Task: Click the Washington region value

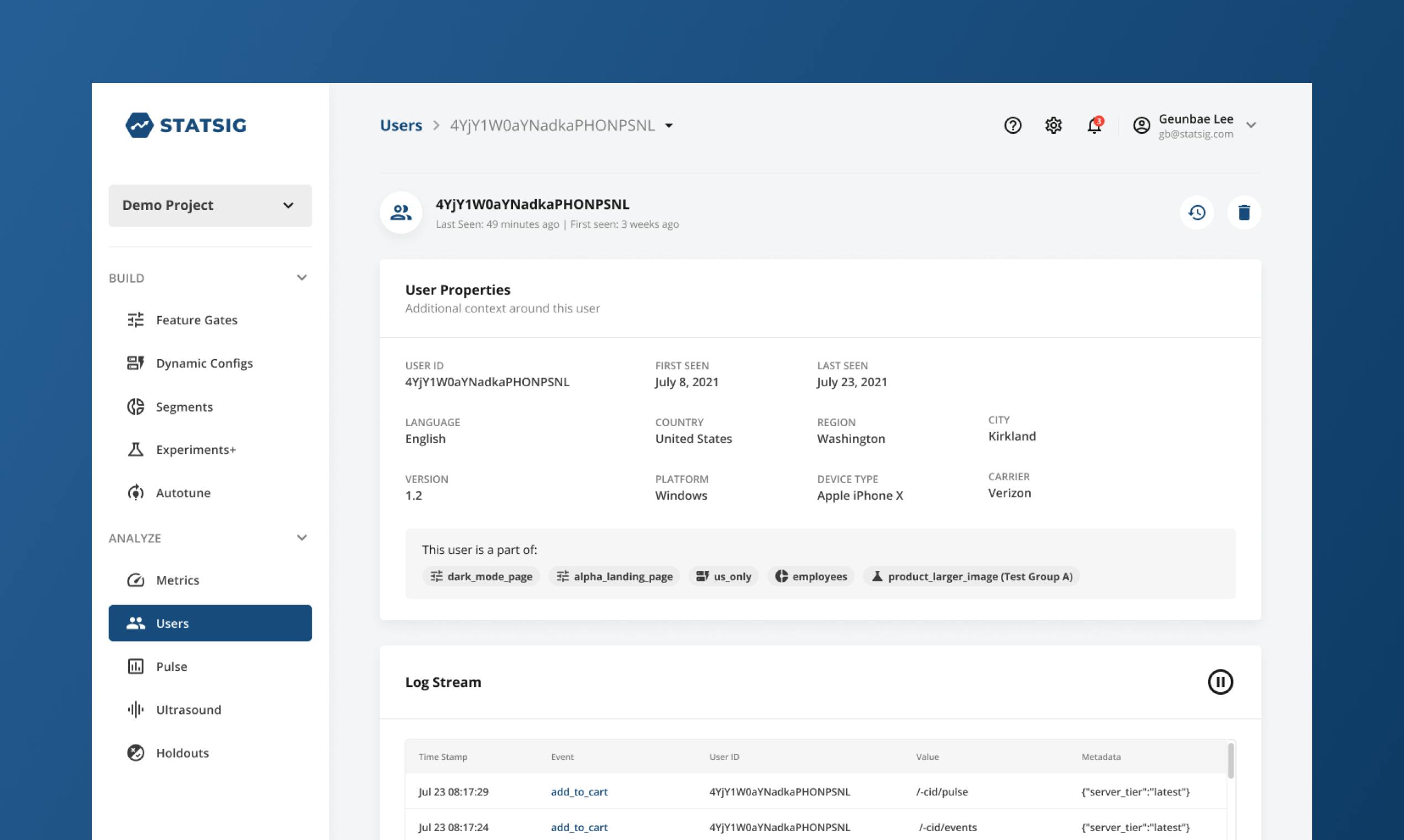Action: [x=851, y=439]
